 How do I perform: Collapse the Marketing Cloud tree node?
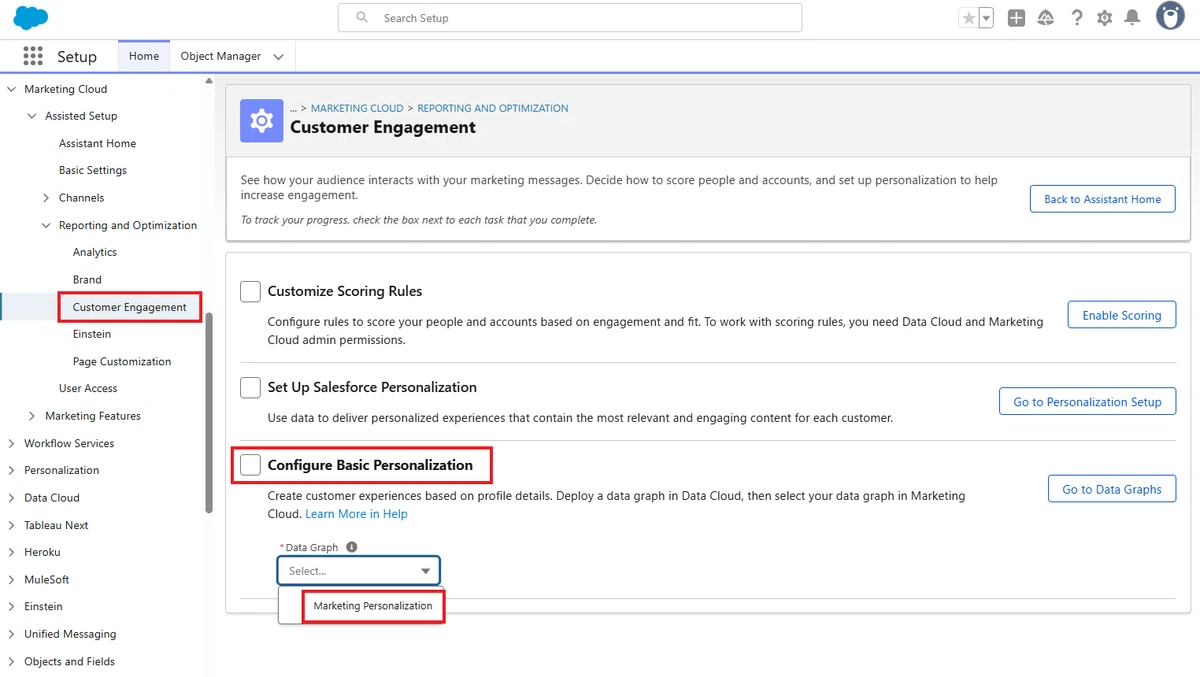tap(11, 89)
